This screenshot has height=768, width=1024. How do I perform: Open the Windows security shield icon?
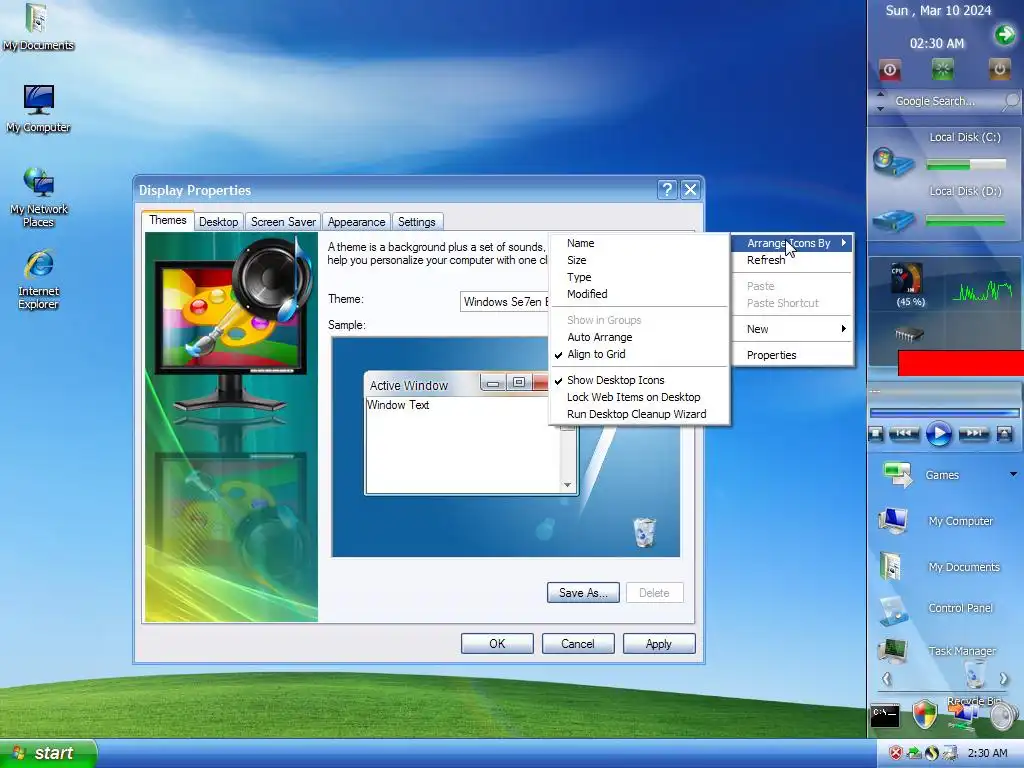click(x=924, y=714)
